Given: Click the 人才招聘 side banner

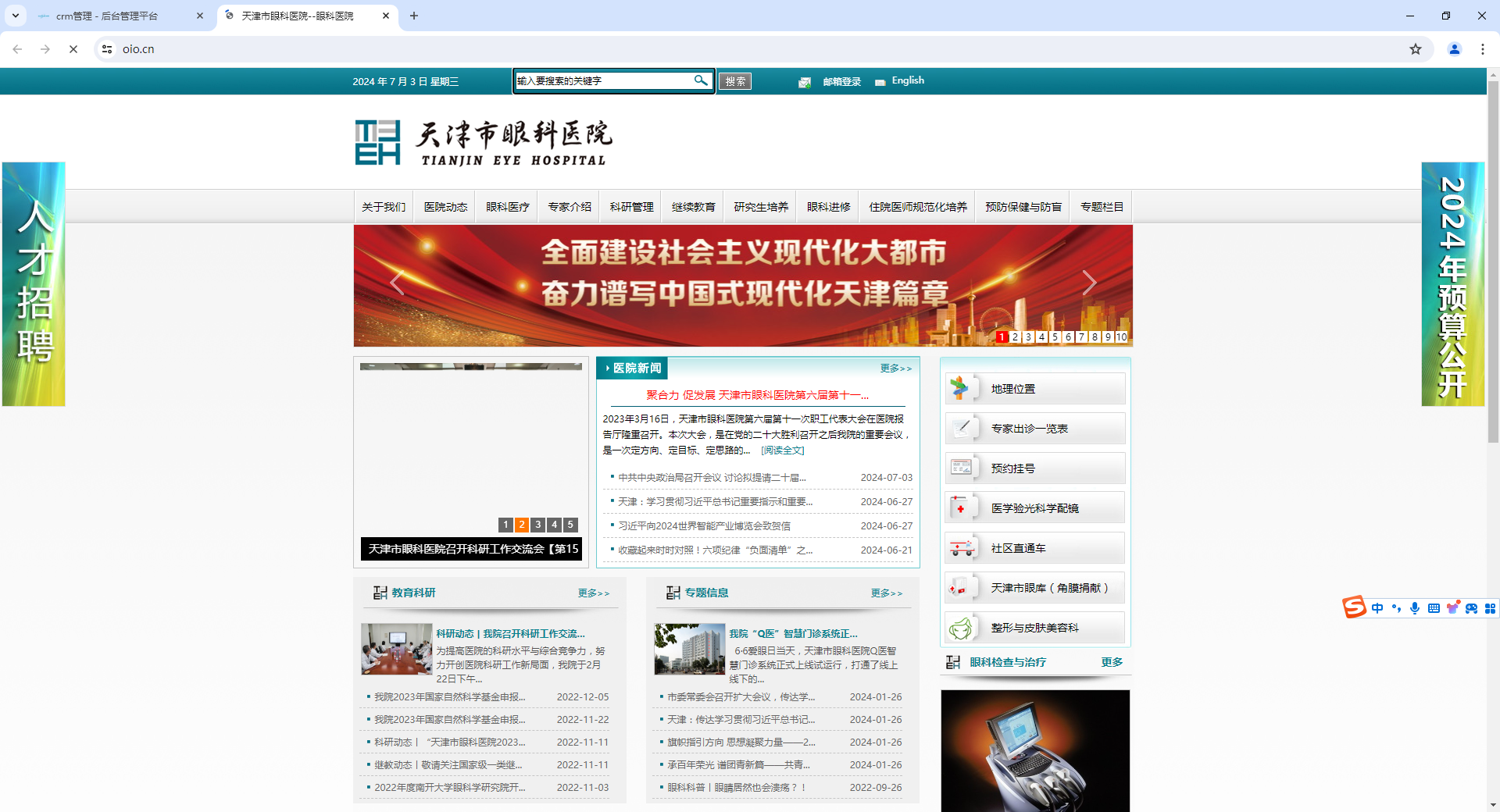Looking at the screenshot, I should click(x=34, y=284).
